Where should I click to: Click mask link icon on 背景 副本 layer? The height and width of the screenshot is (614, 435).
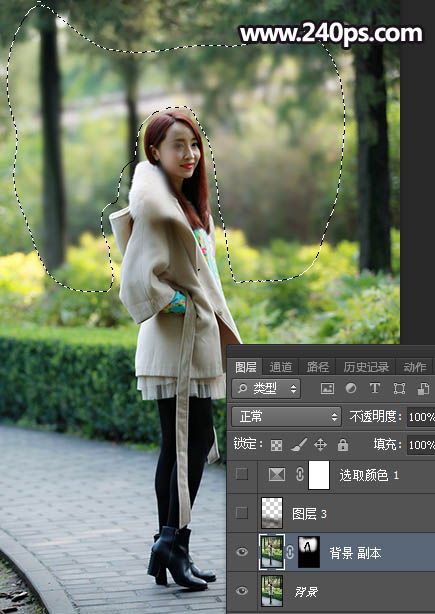[290, 553]
